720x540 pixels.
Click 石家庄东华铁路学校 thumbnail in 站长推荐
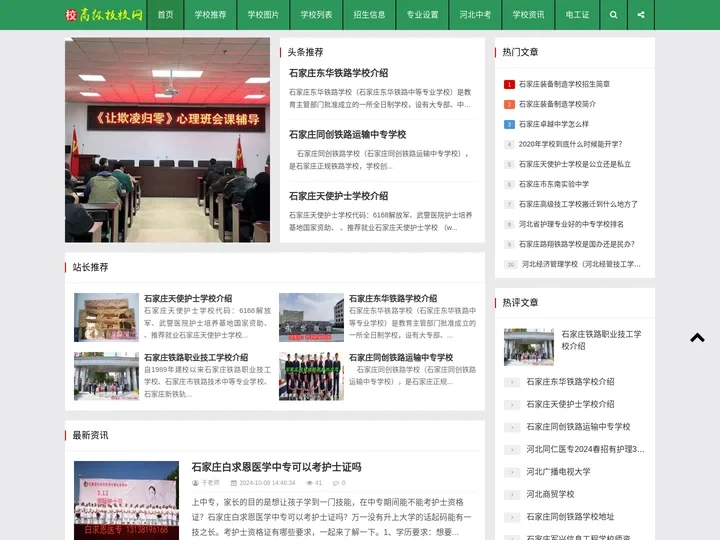pyautogui.click(x=311, y=317)
